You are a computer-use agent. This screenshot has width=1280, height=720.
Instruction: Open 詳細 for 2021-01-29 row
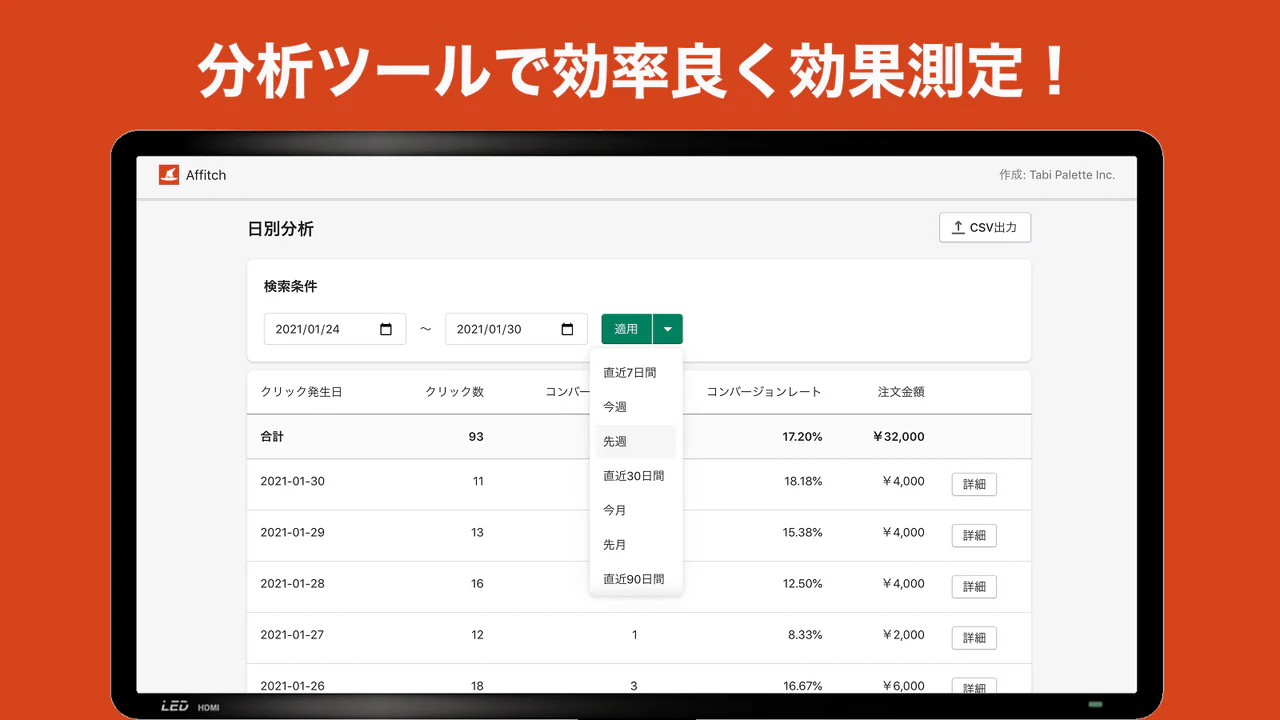[974, 535]
